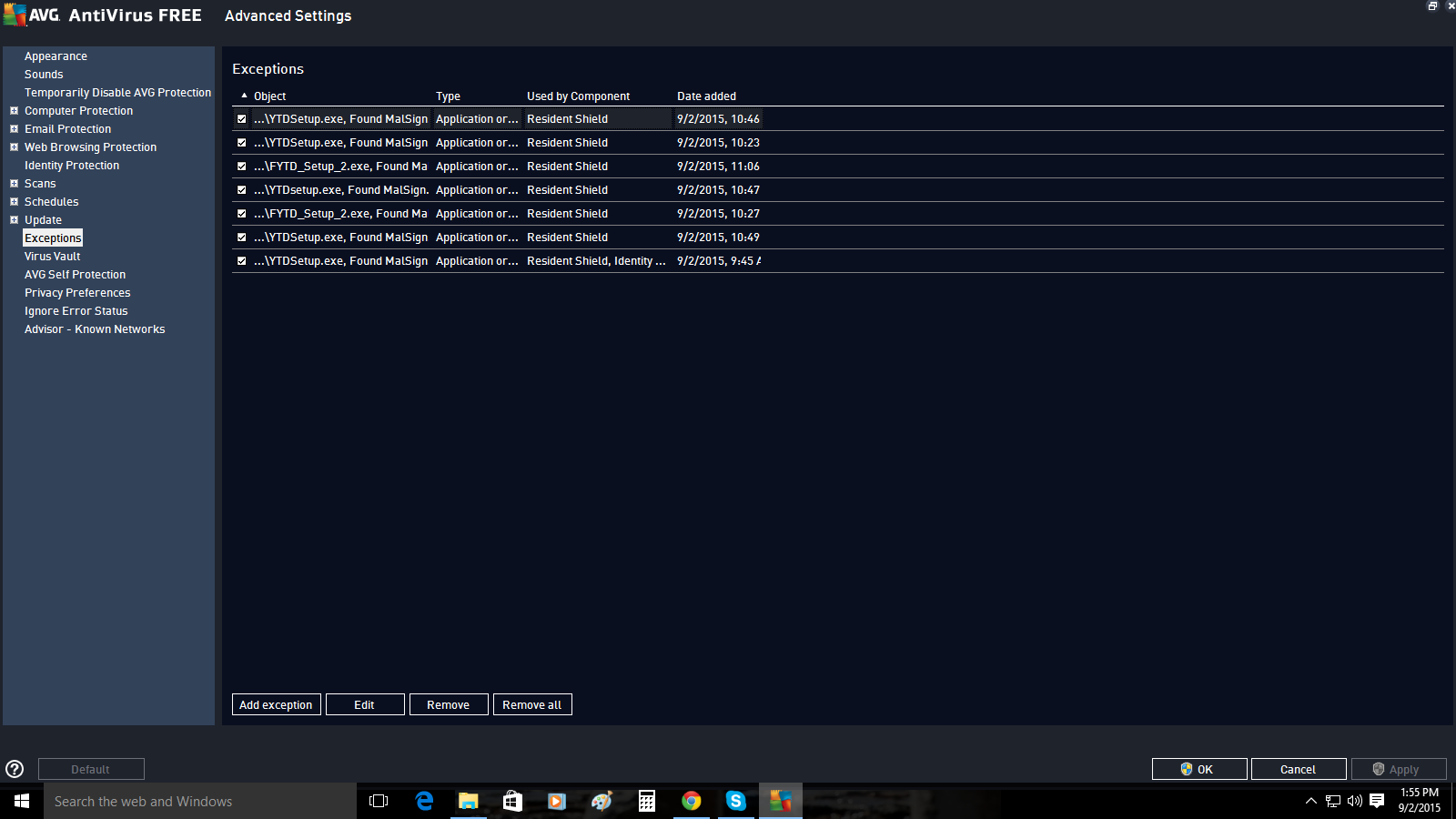1456x819 pixels.
Task: Launch Google Chrome from taskbar
Action: tap(692, 801)
